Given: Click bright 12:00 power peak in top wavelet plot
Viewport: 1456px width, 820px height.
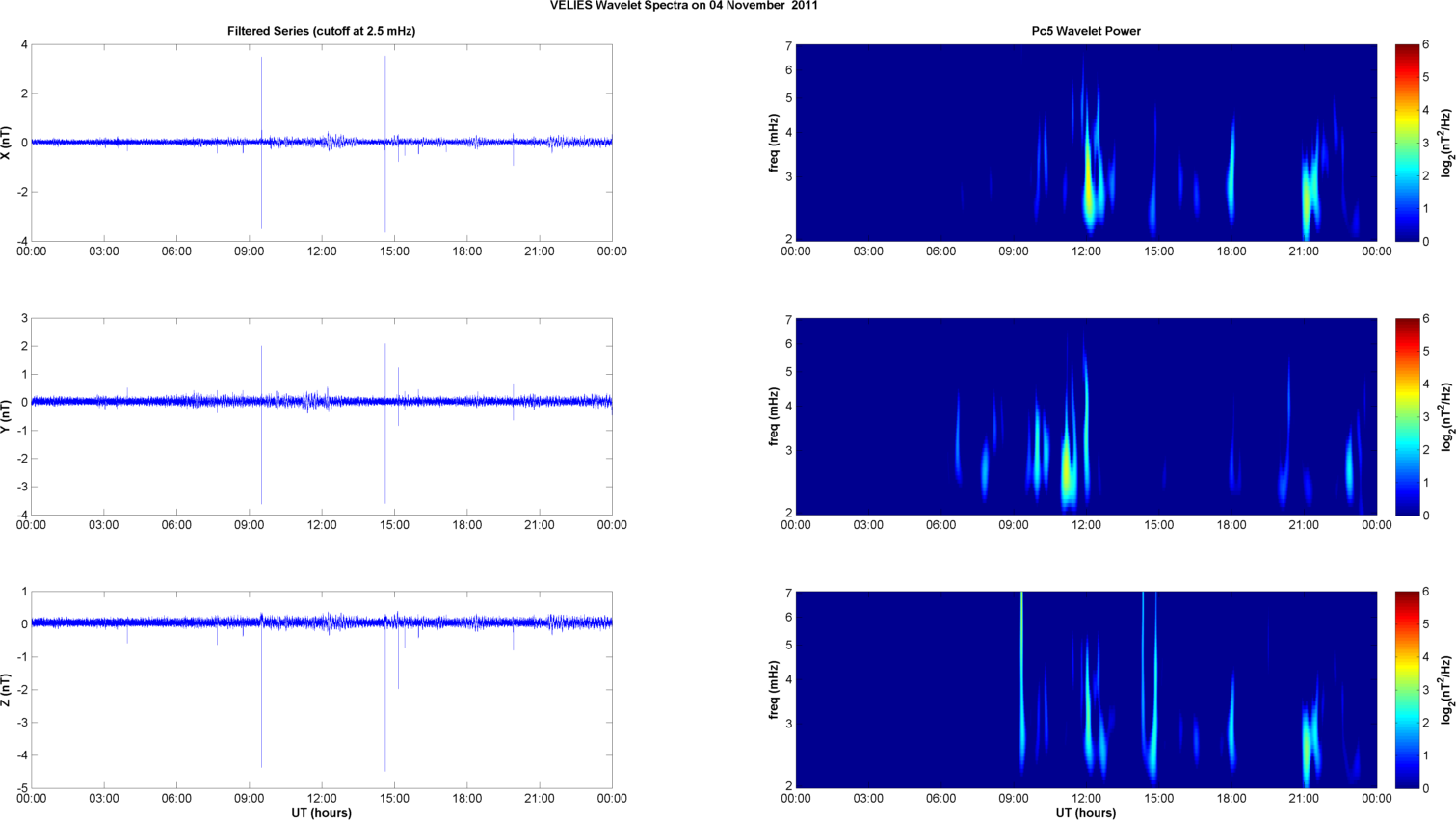Looking at the screenshot, I should [1089, 183].
